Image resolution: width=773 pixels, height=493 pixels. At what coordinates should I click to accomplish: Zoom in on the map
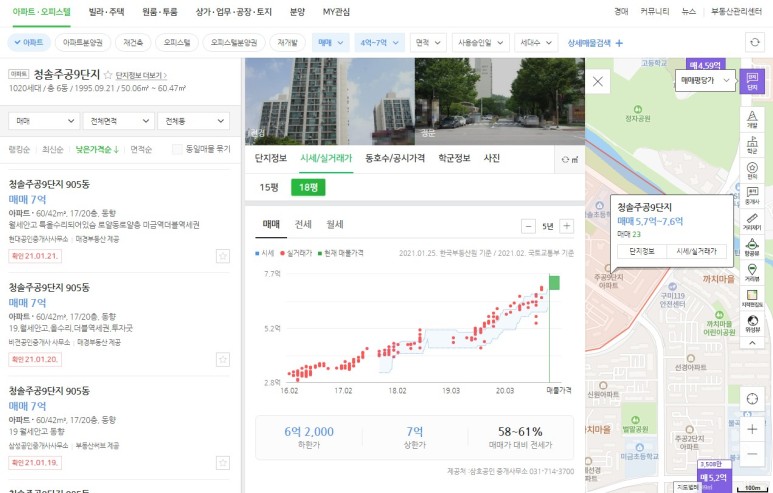752,429
